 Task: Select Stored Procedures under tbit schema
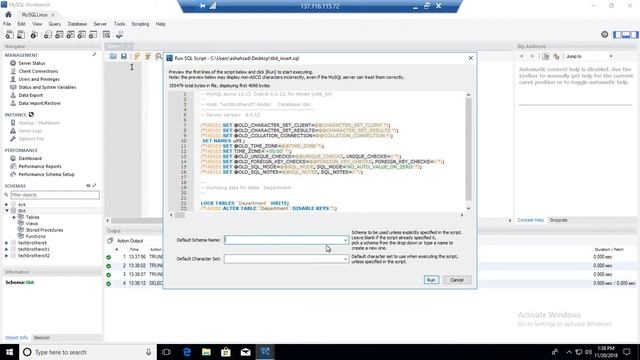pos(44,230)
